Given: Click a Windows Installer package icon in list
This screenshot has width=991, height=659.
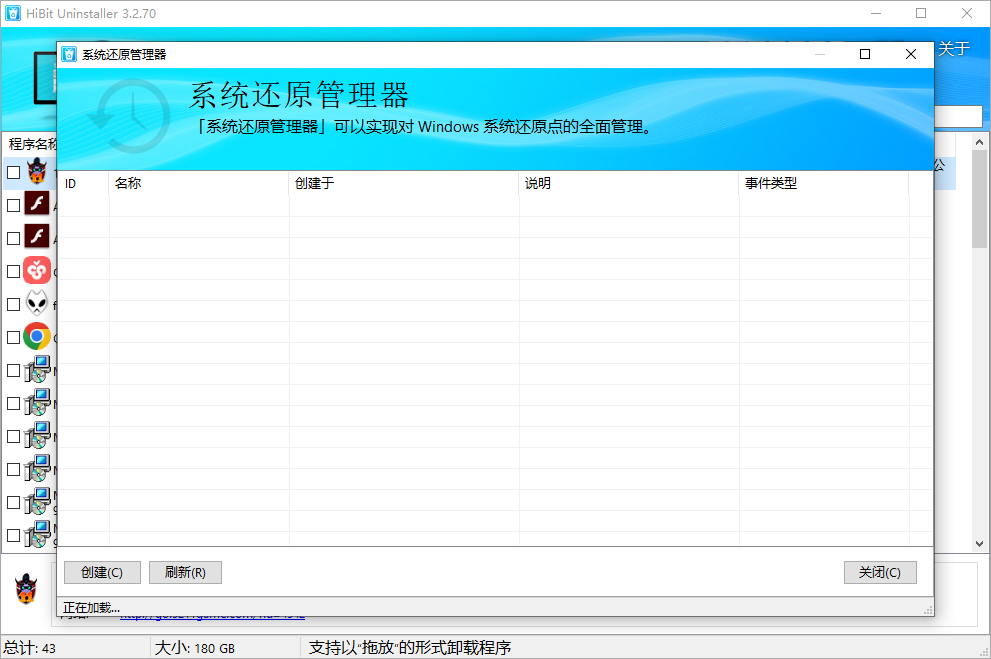Looking at the screenshot, I should click(x=38, y=370).
